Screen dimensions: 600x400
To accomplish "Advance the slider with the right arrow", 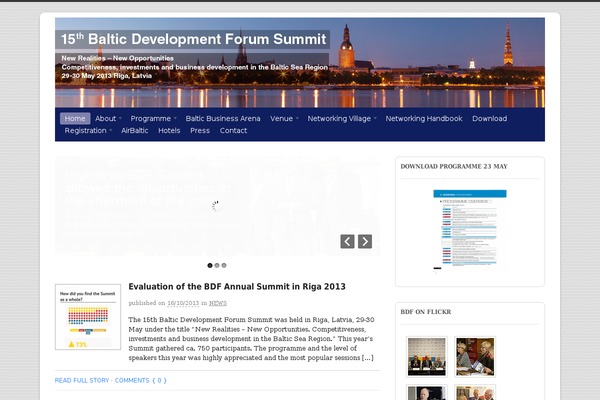I will click(365, 242).
